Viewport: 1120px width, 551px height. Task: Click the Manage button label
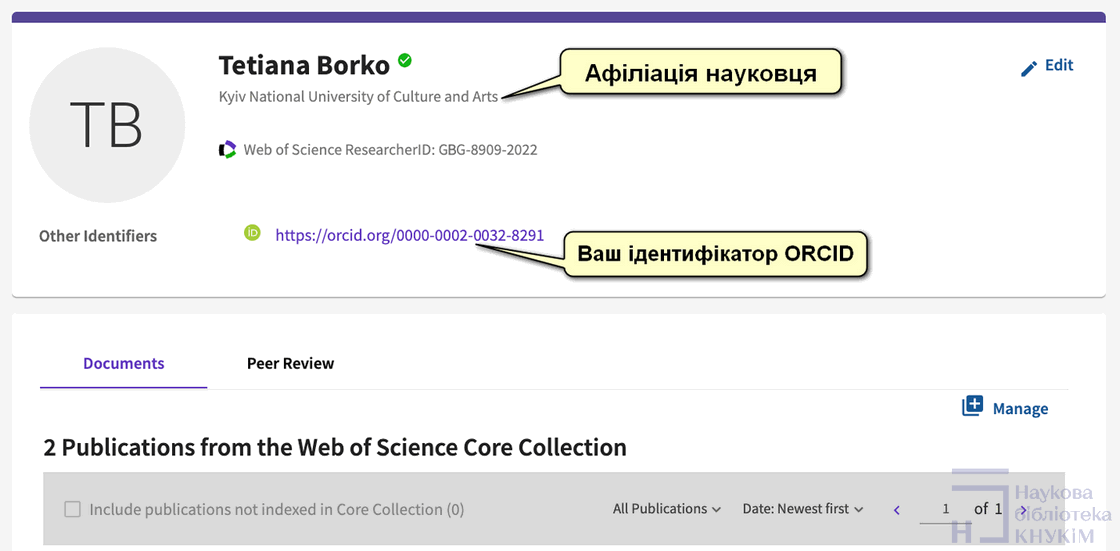pyautogui.click(x=1020, y=408)
